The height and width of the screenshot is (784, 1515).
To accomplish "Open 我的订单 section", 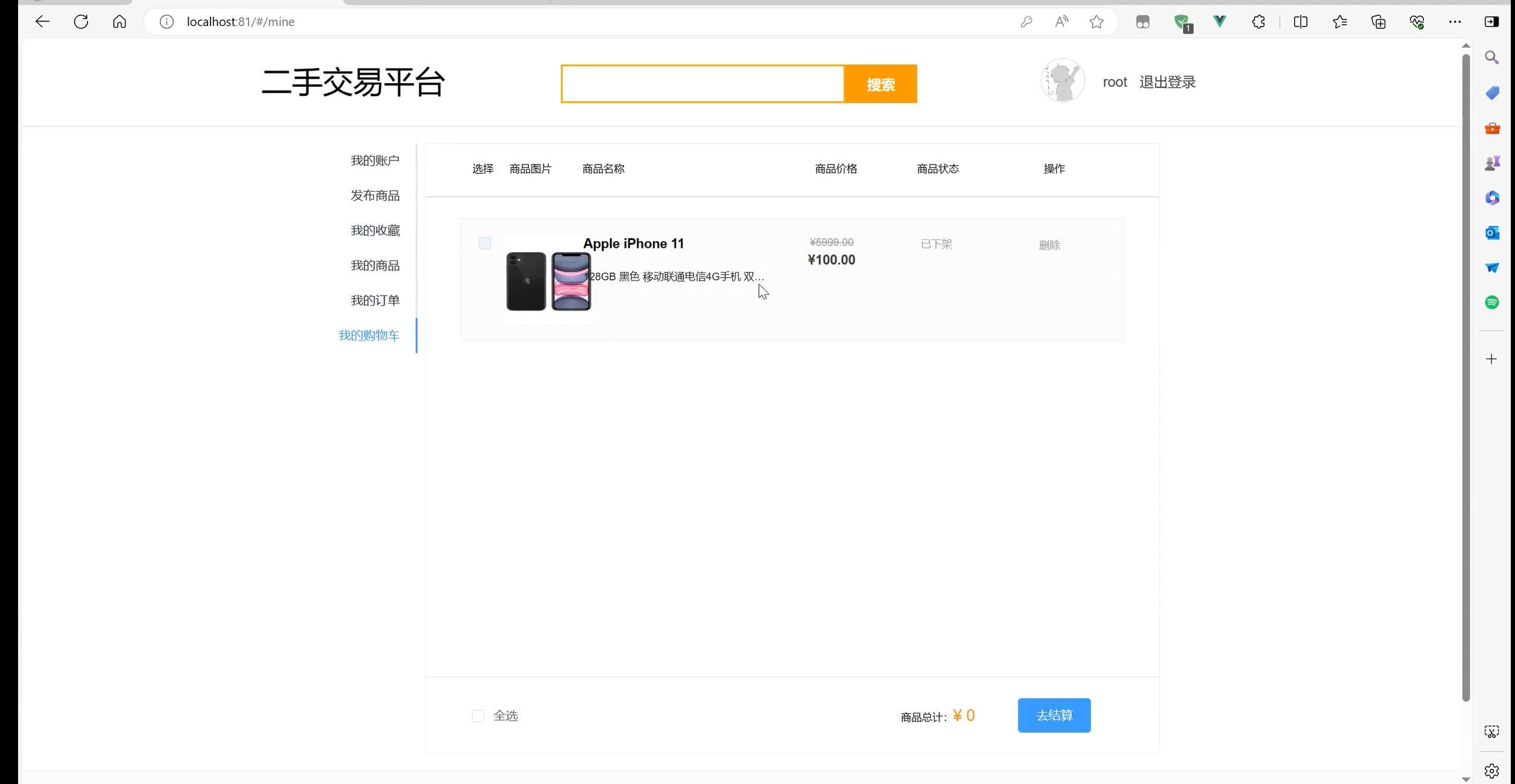I will point(375,300).
